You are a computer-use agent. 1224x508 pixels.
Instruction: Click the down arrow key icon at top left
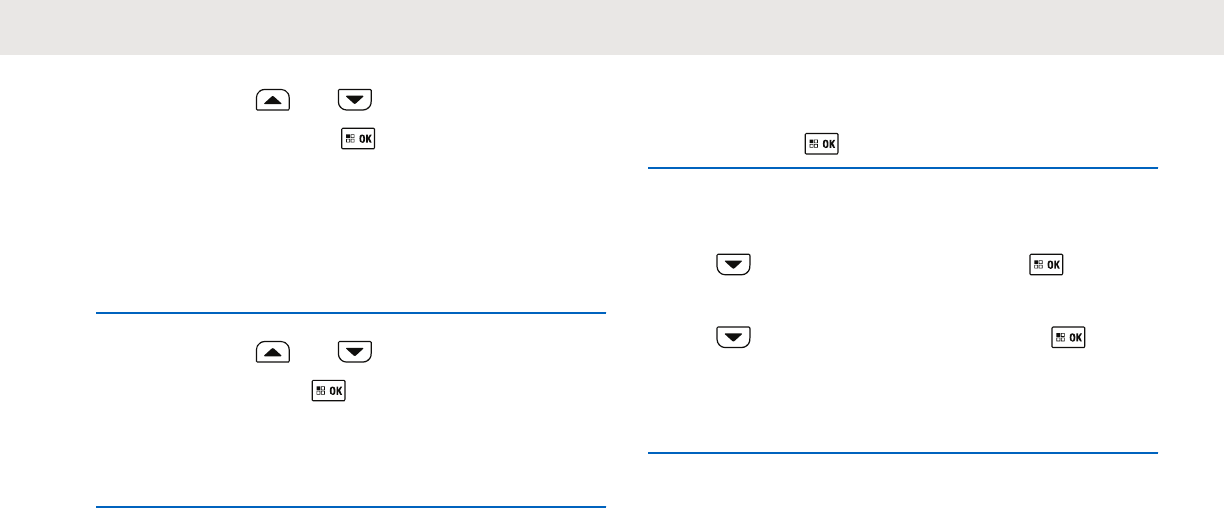(355, 99)
